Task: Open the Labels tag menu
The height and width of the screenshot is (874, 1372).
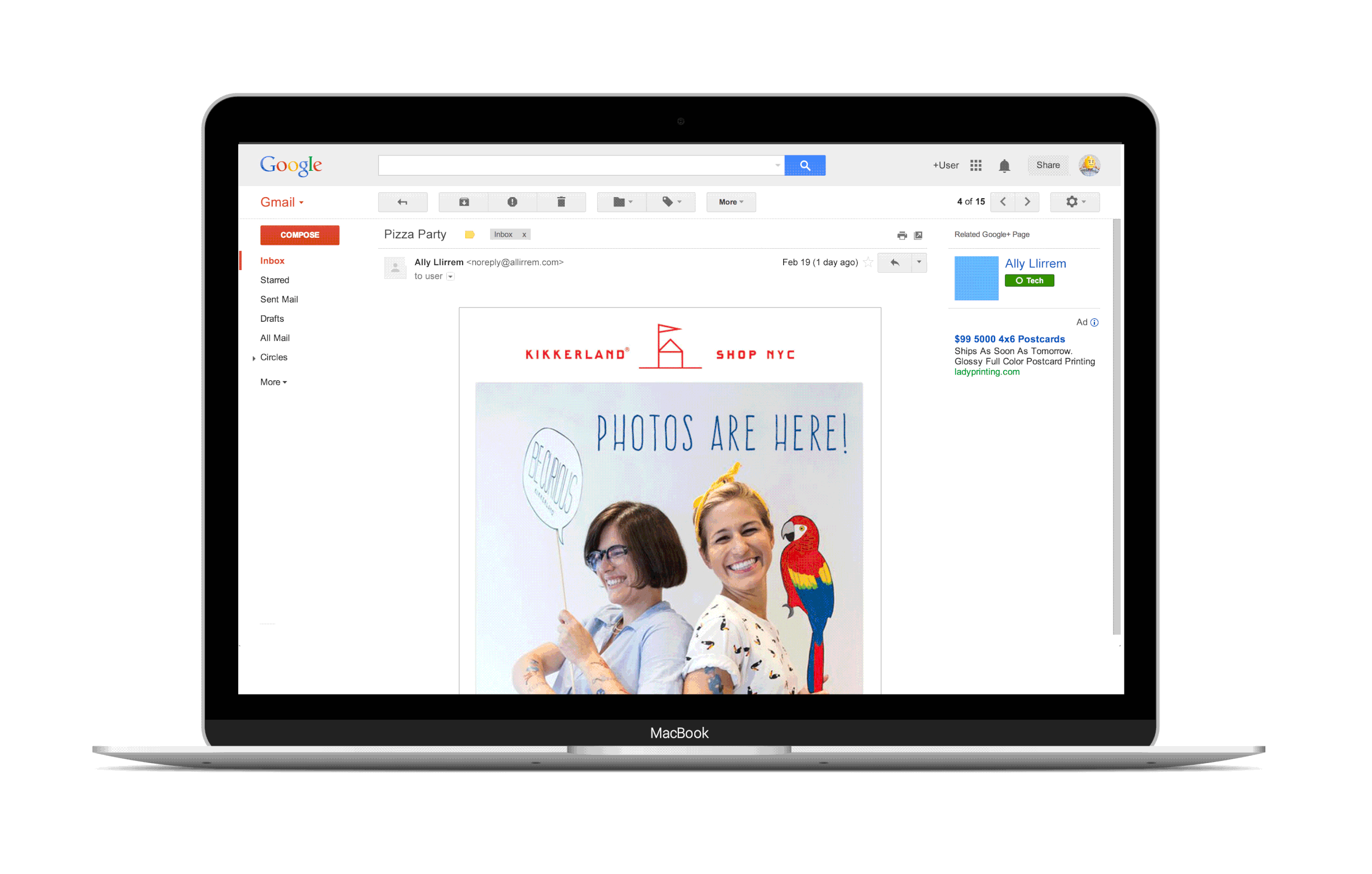Action: pos(671,202)
